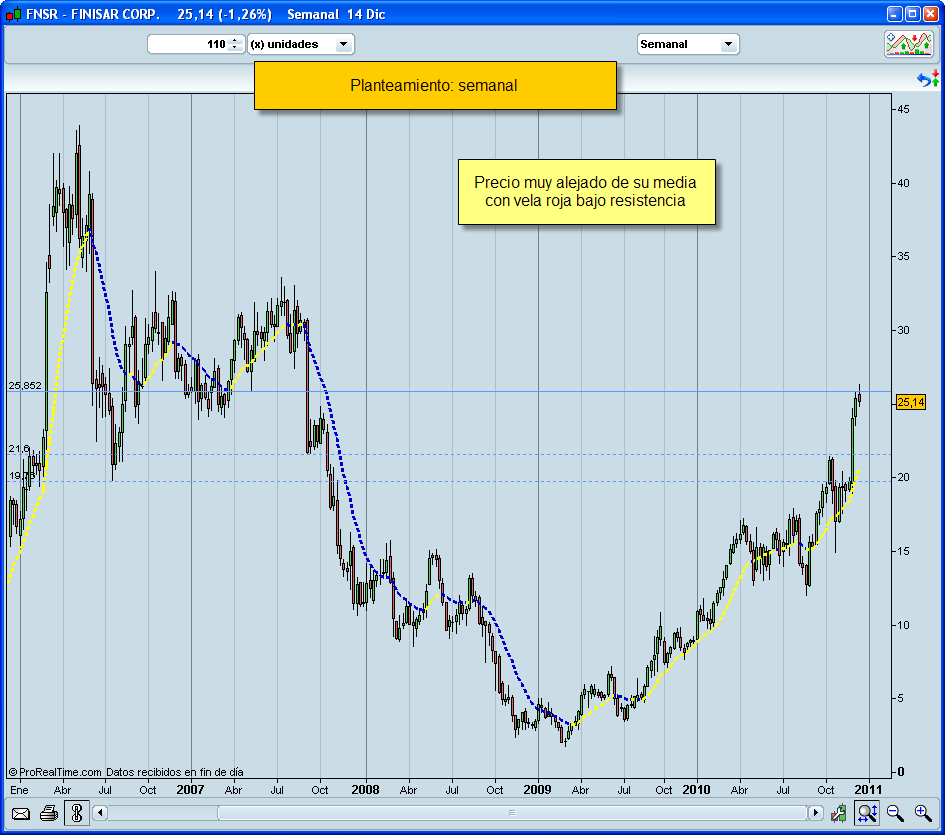Open the chart style selector icon top-right

click(909, 43)
